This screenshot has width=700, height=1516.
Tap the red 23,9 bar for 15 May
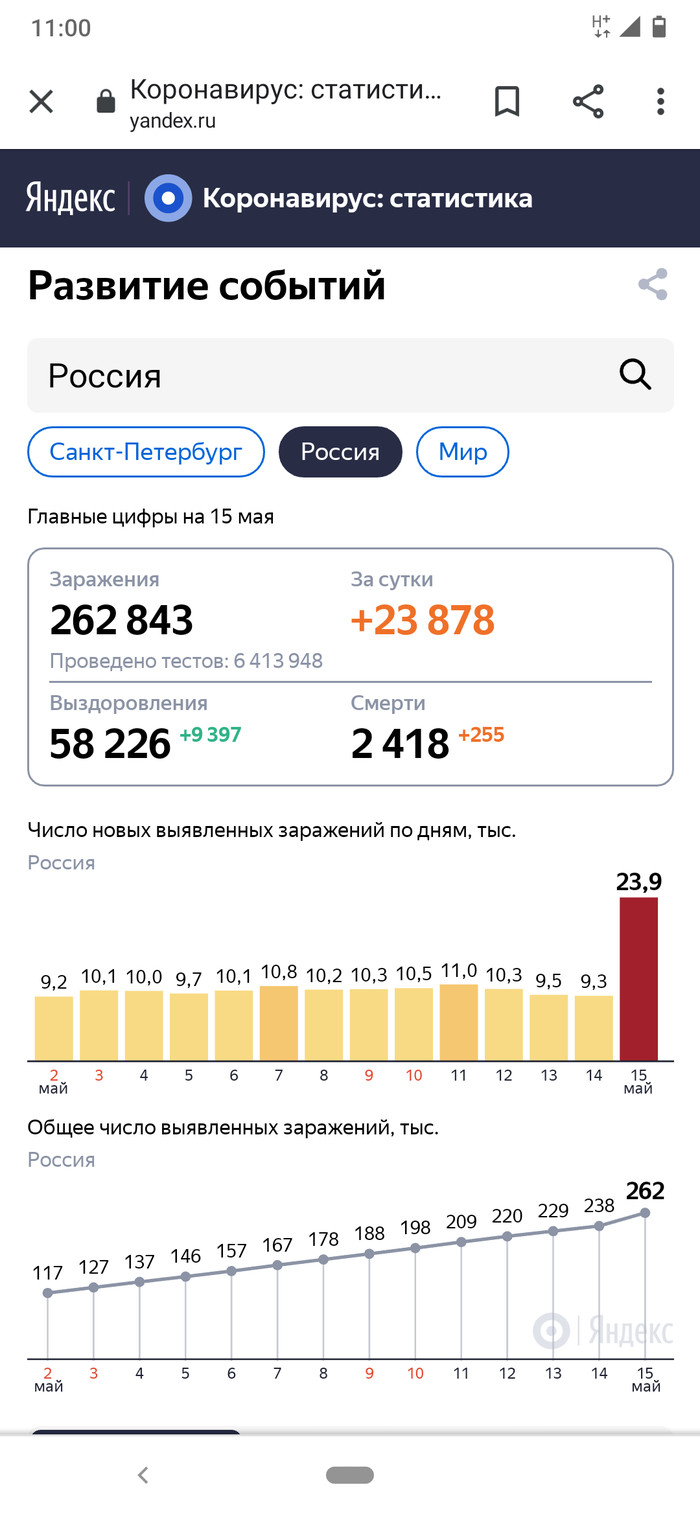pos(638,978)
